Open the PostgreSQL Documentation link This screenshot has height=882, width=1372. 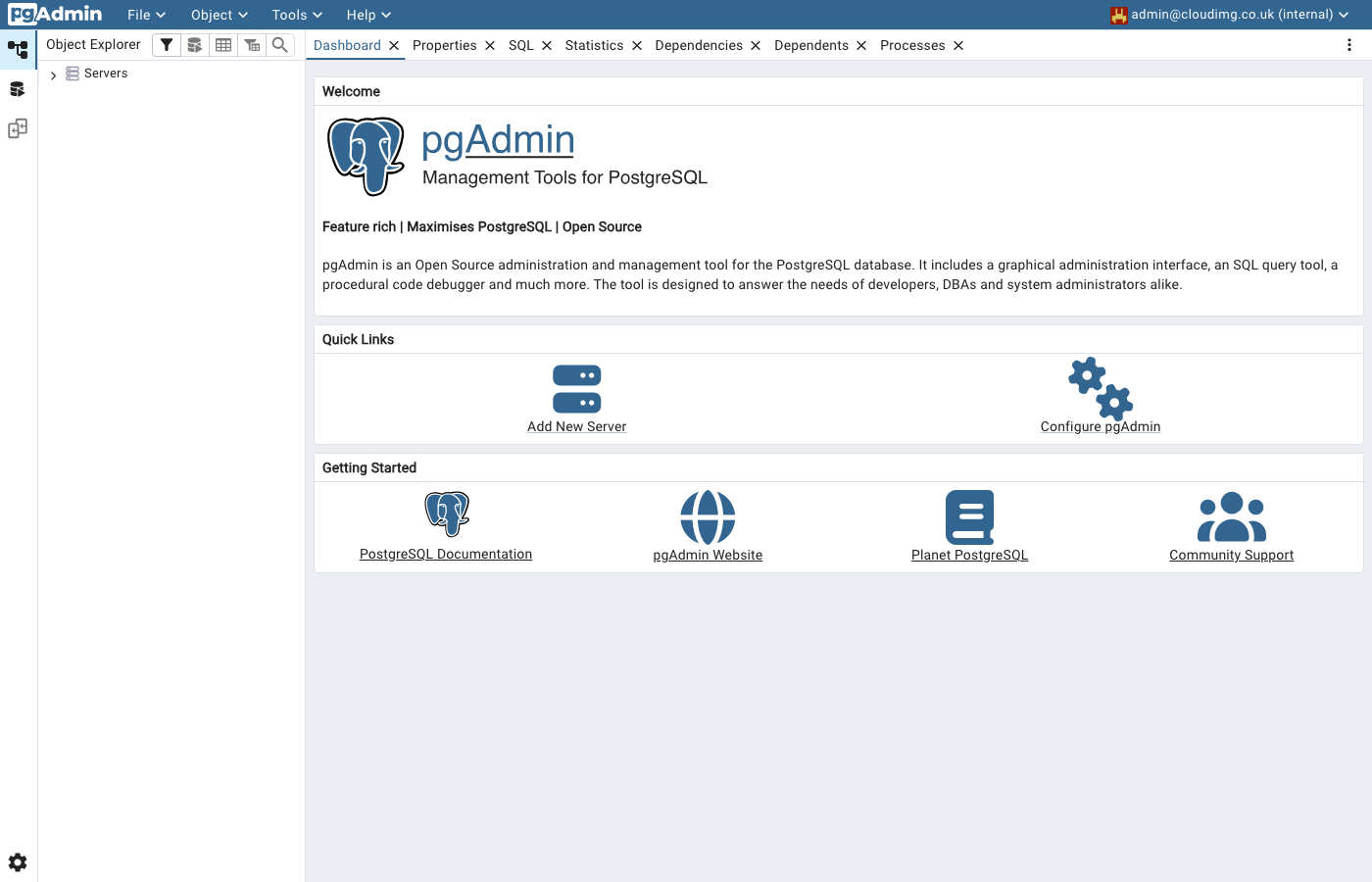(x=446, y=554)
